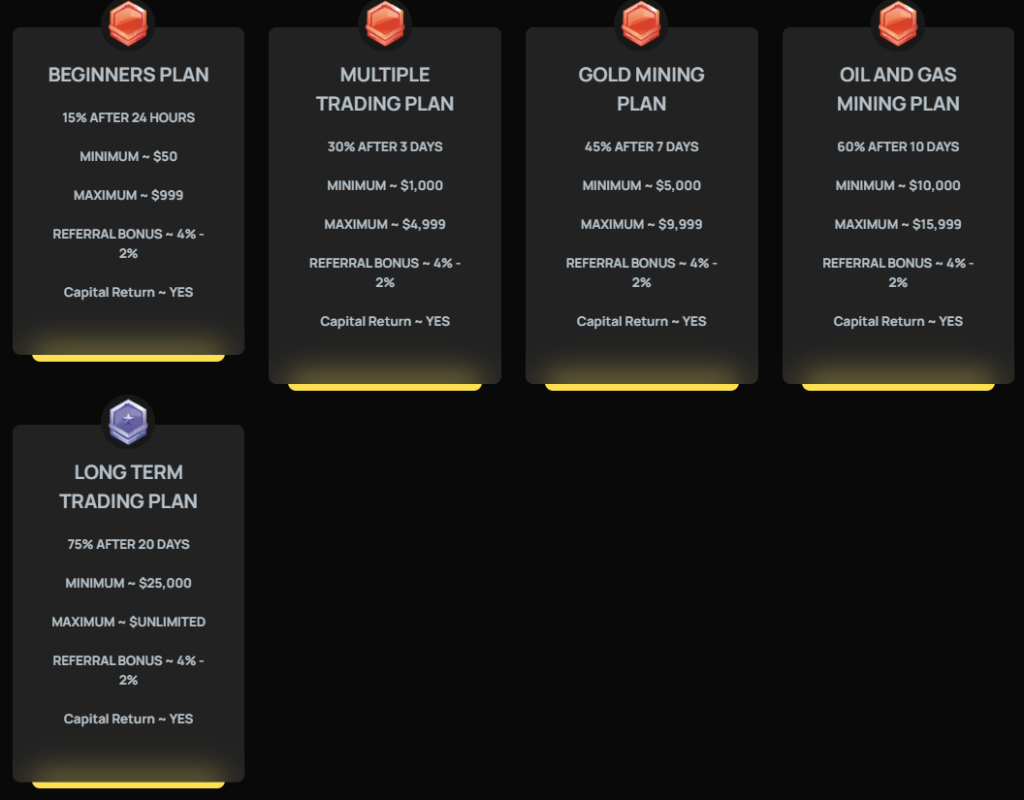Select the BEGINNERS PLAN title
The width and height of the screenshot is (1024, 800).
click(128, 75)
